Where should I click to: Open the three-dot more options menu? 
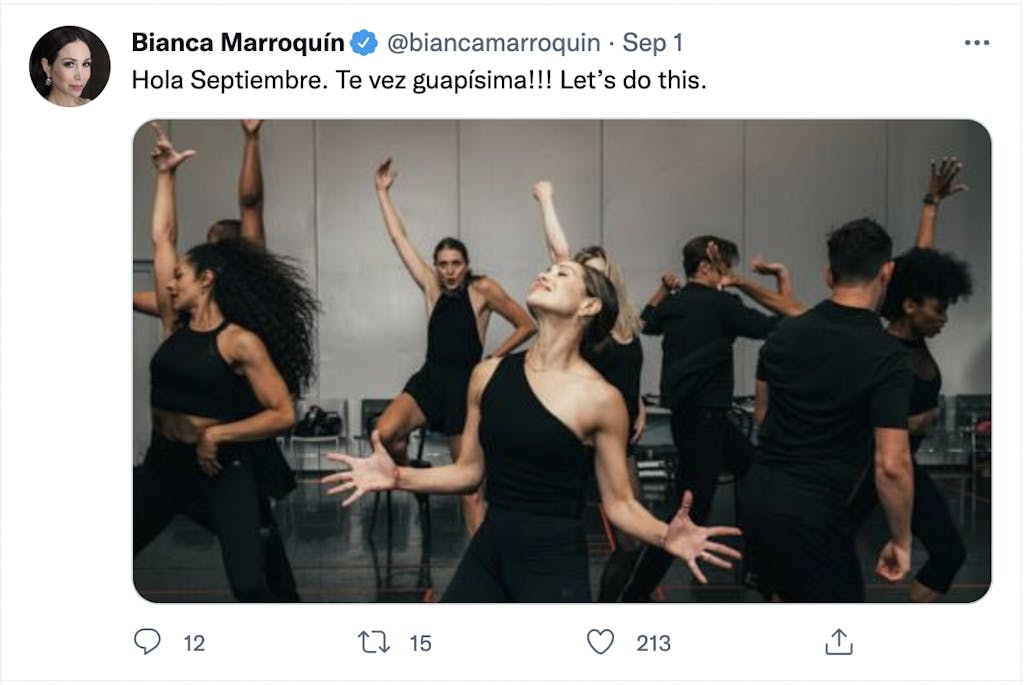tap(976, 43)
